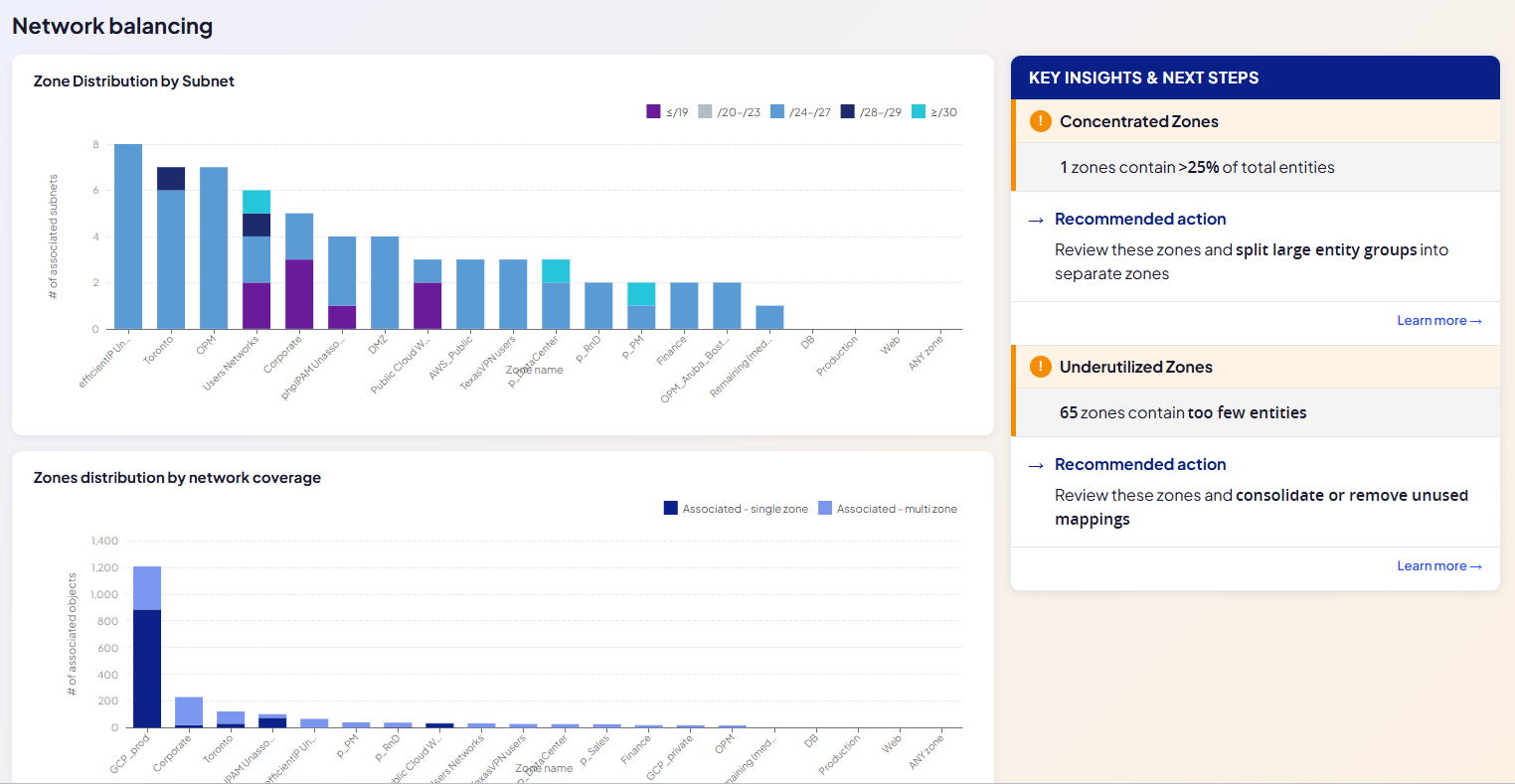Click the arrow beside second Recommended action
Image resolution: width=1515 pixels, height=784 pixels.
coord(1036,465)
